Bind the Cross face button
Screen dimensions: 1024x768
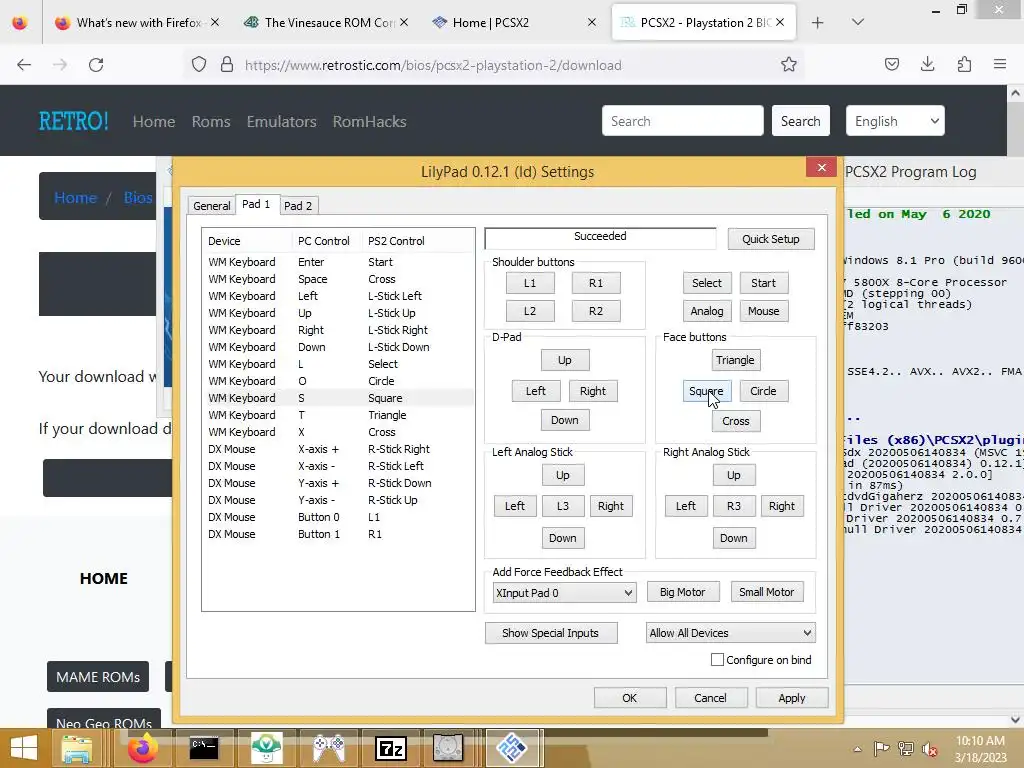[x=736, y=421]
